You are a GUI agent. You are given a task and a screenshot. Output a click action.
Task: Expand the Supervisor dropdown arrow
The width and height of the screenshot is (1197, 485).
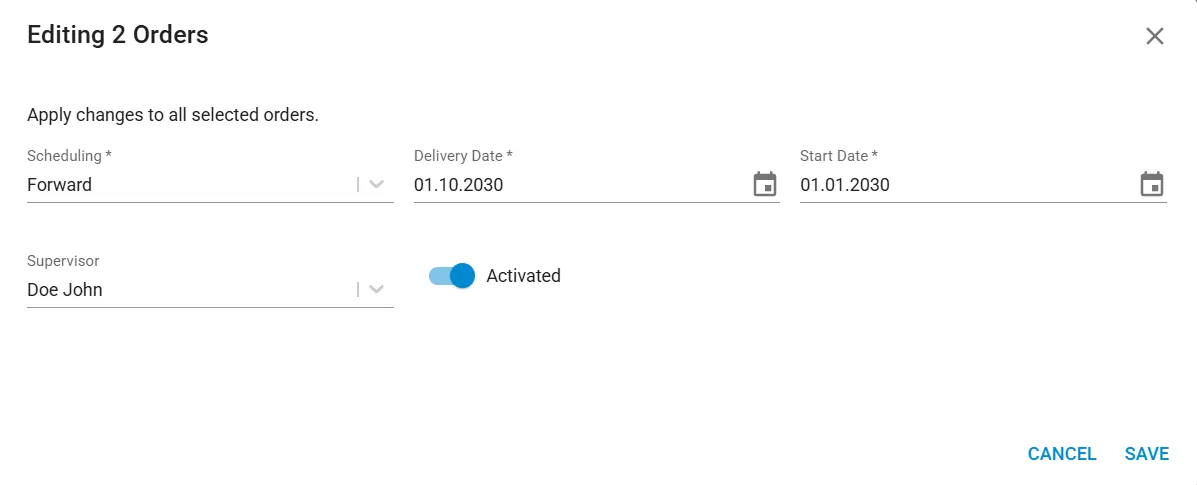(376, 289)
